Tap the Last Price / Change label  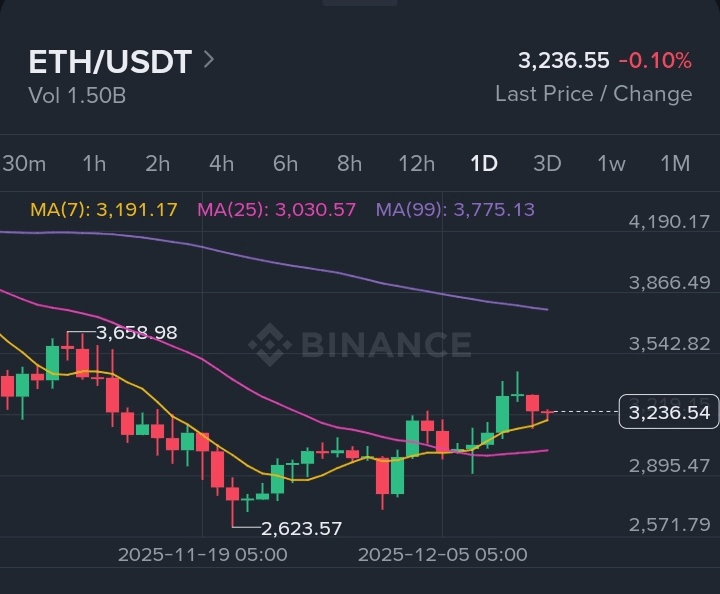click(x=594, y=94)
